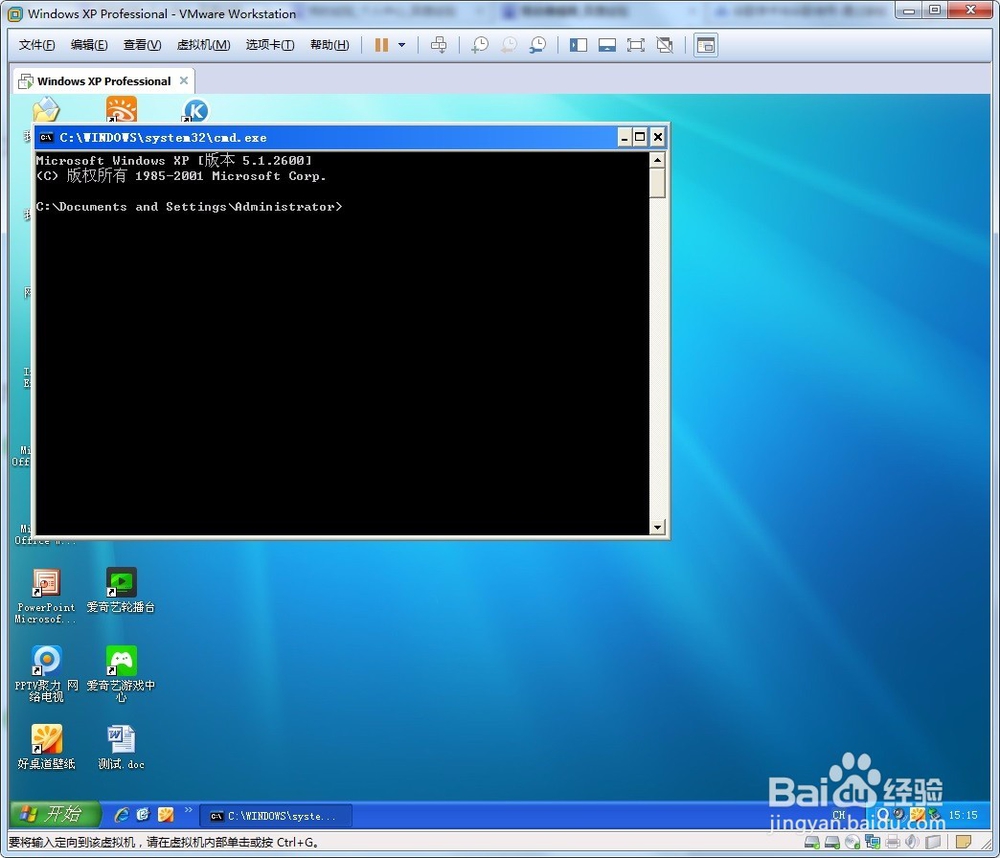The width and height of the screenshot is (1000, 858).
Task: Select the 爱奇艺轮播台 desktop icon
Action: 121,591
